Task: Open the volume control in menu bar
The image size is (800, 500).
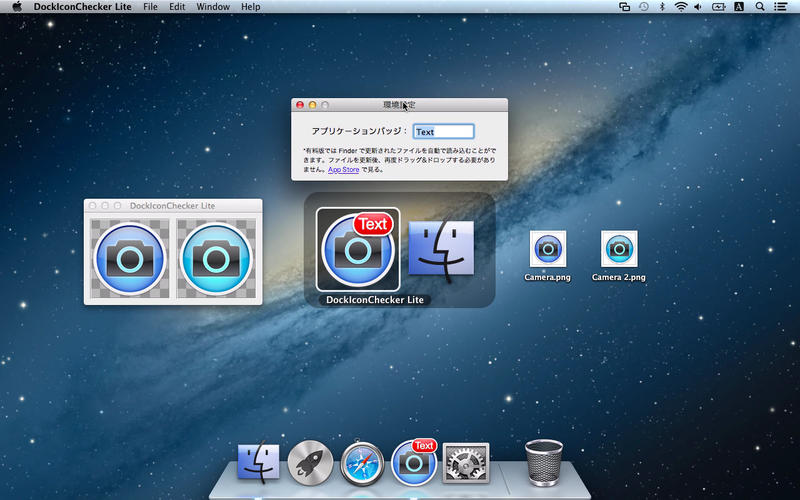Action: pos(698,7)
